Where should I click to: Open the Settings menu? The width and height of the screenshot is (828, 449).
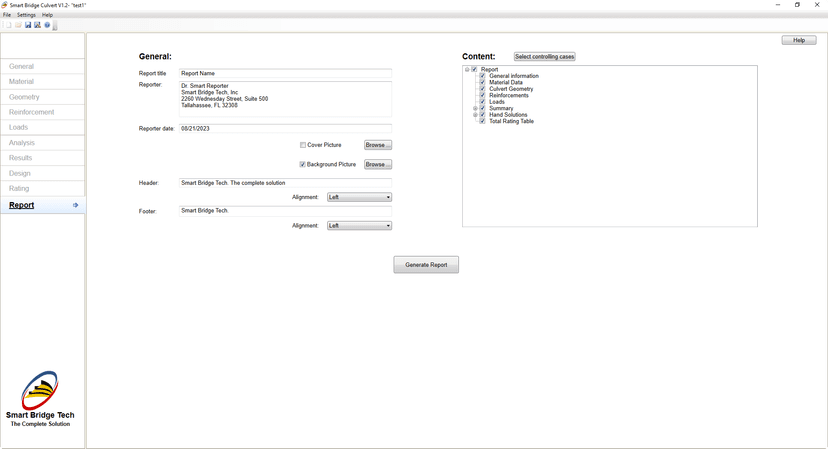26,15
